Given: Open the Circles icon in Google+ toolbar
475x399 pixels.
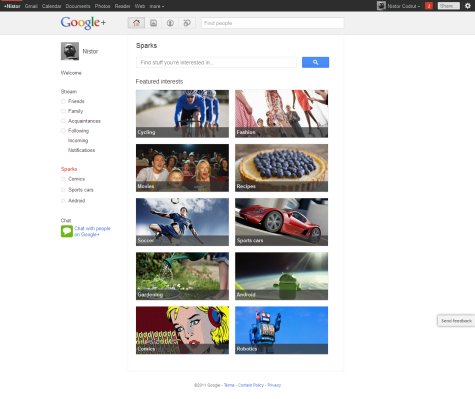Looking at the screenshot, I should click(187, 23).
